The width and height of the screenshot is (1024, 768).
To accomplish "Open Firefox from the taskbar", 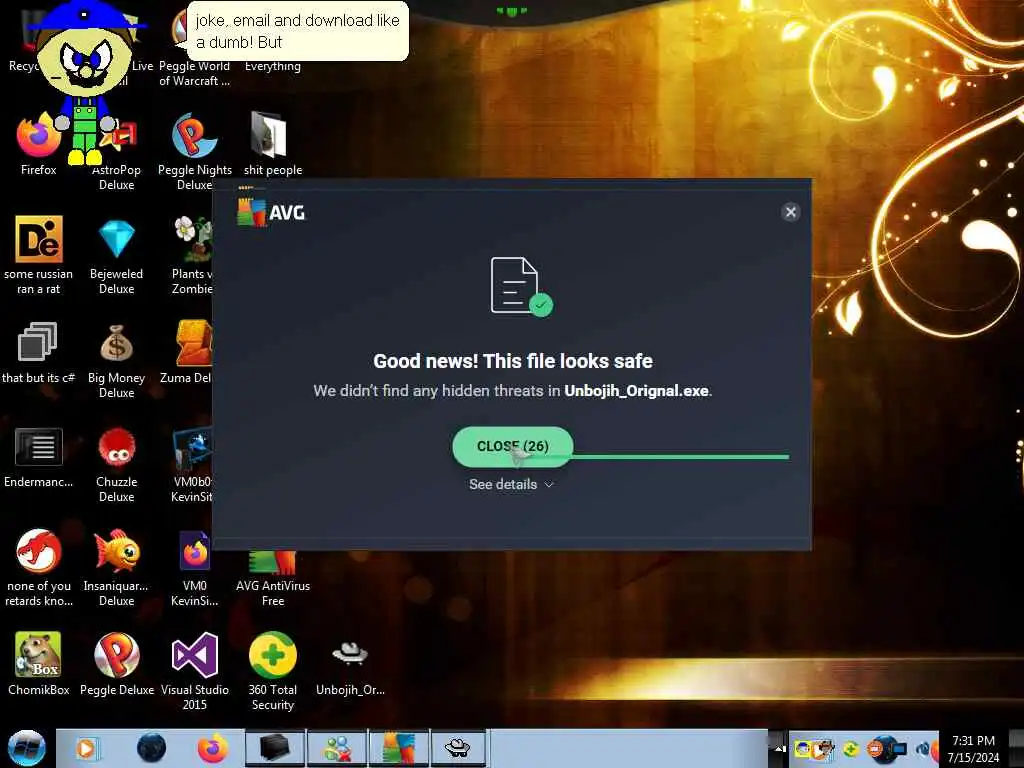I will click(x=213, y=748).
